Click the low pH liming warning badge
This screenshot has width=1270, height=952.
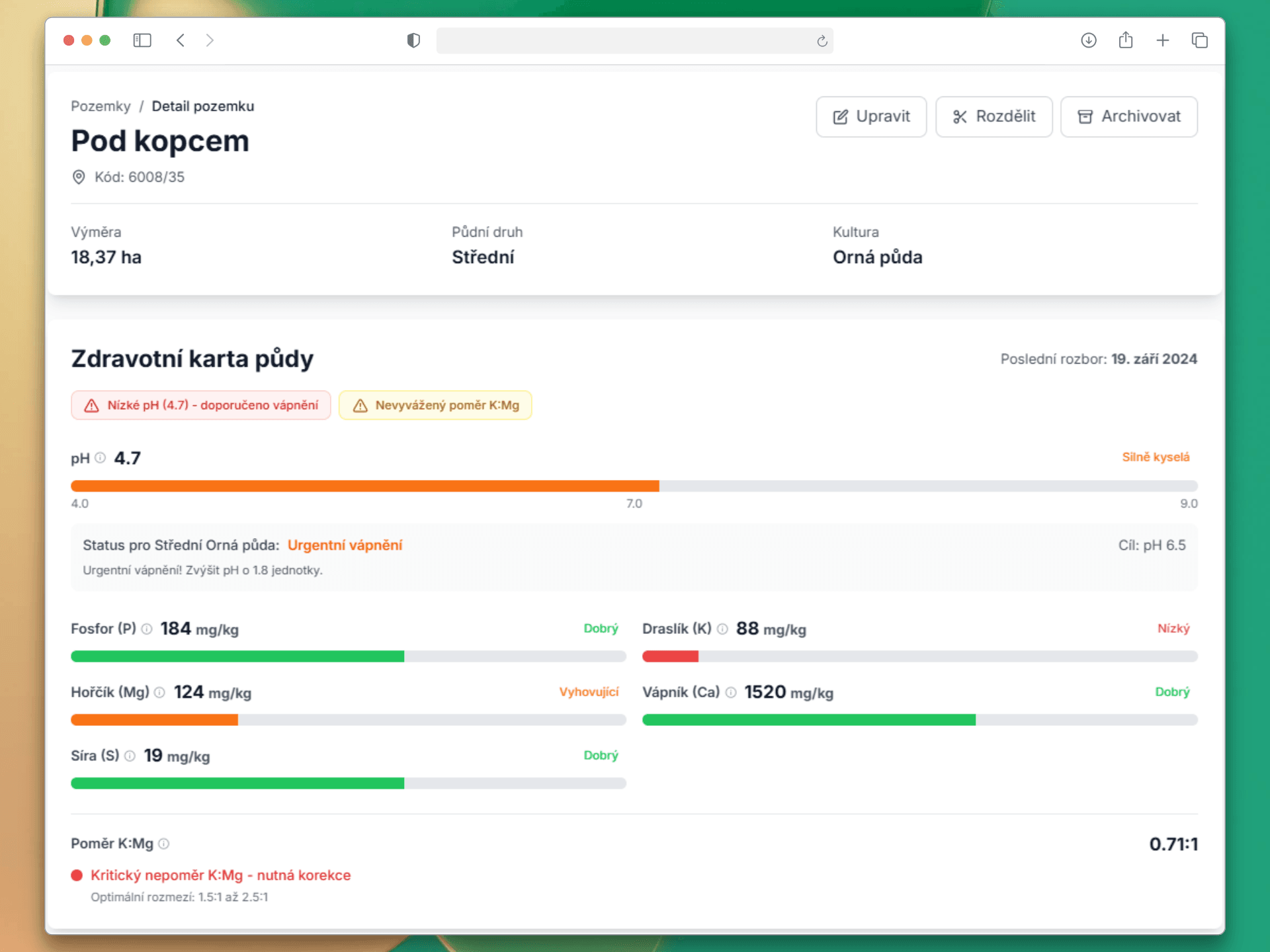pyautogui.click(x=201, y=405)
